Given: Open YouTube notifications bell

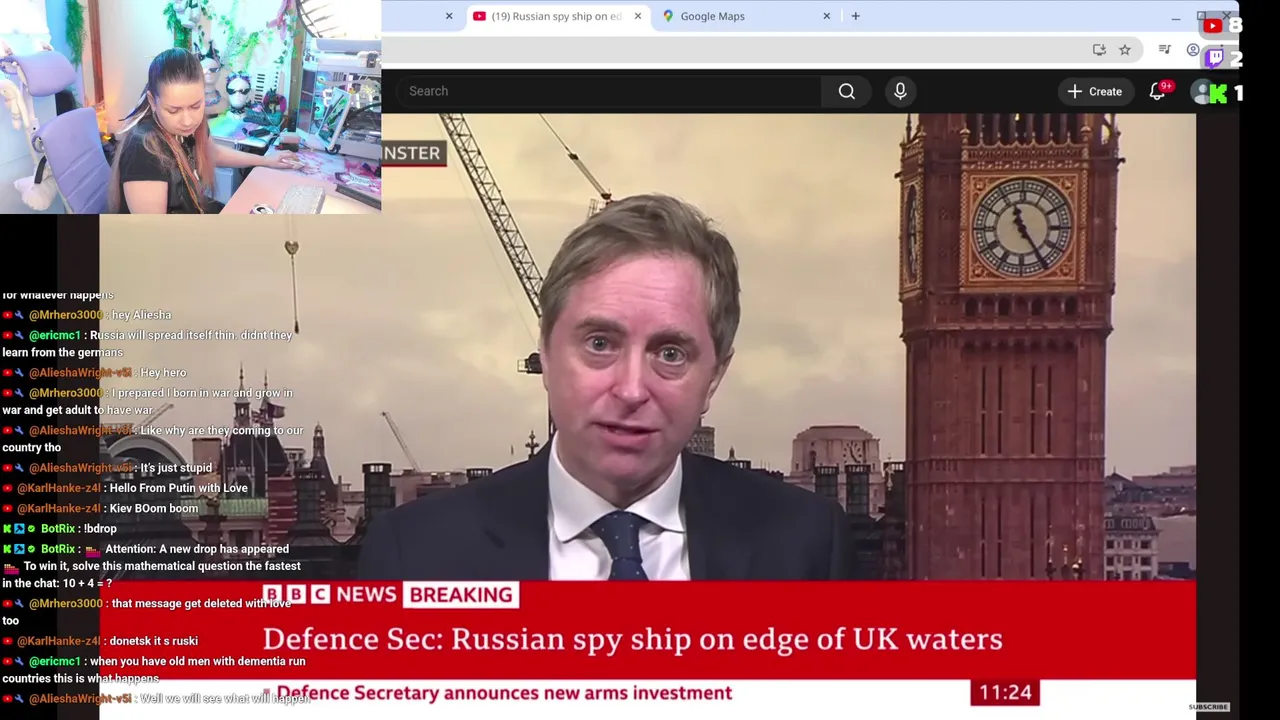Looking at the screenshot, I should [x=1157, y=91].
